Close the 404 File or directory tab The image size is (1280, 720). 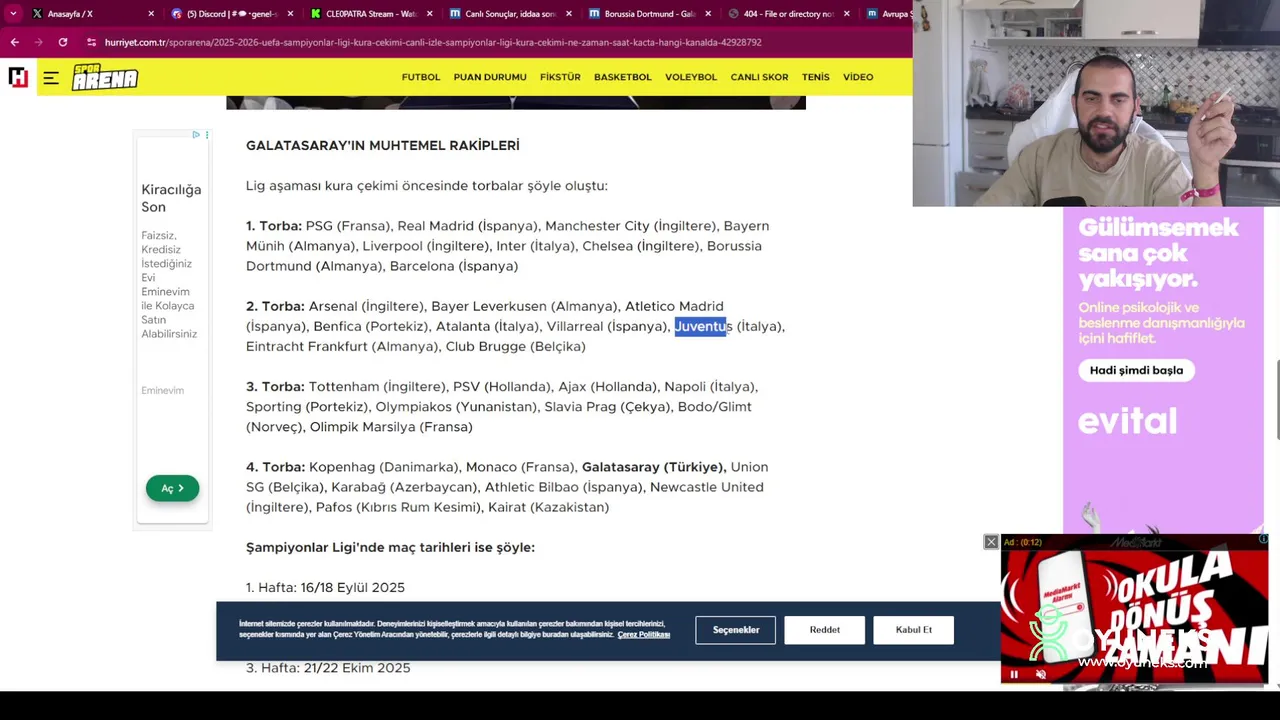846,14
